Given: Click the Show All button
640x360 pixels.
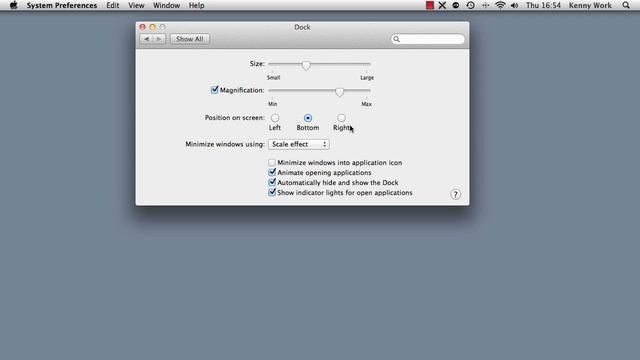Looking at the screenshot, I should (190, 39).
